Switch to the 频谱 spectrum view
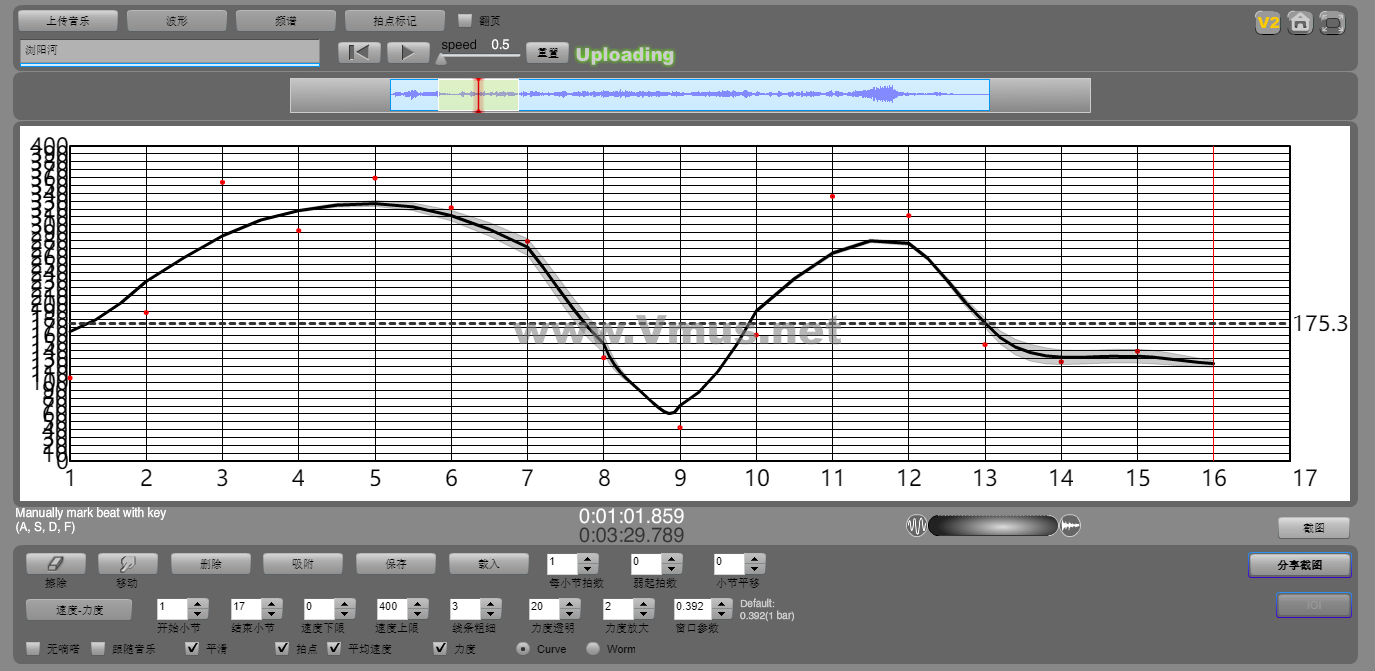Viewport: 1375px width, 671px height. (286, 20)
